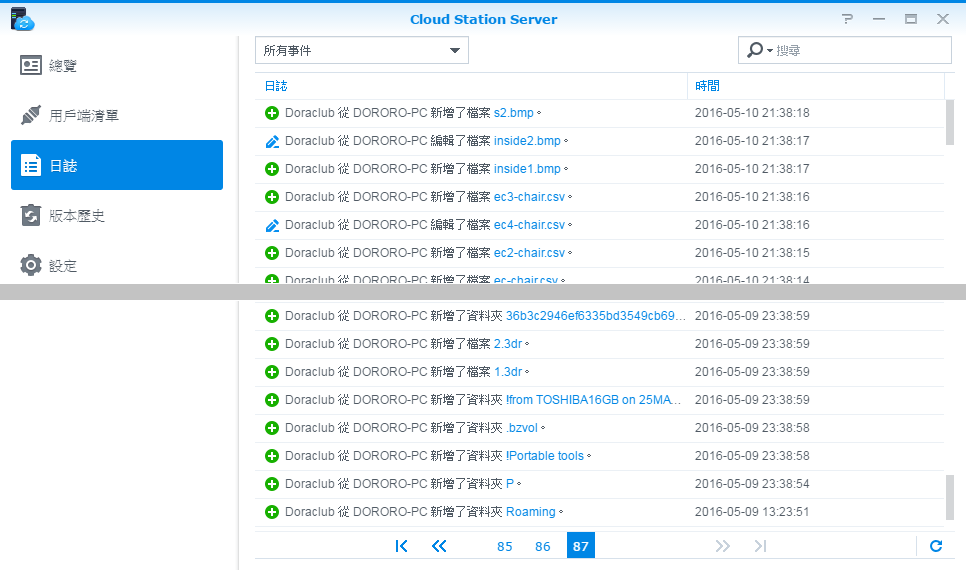Viewport: 966px width, 571px height.
Task: Click the lower log list scrollbar thumb
Action: 949,498
